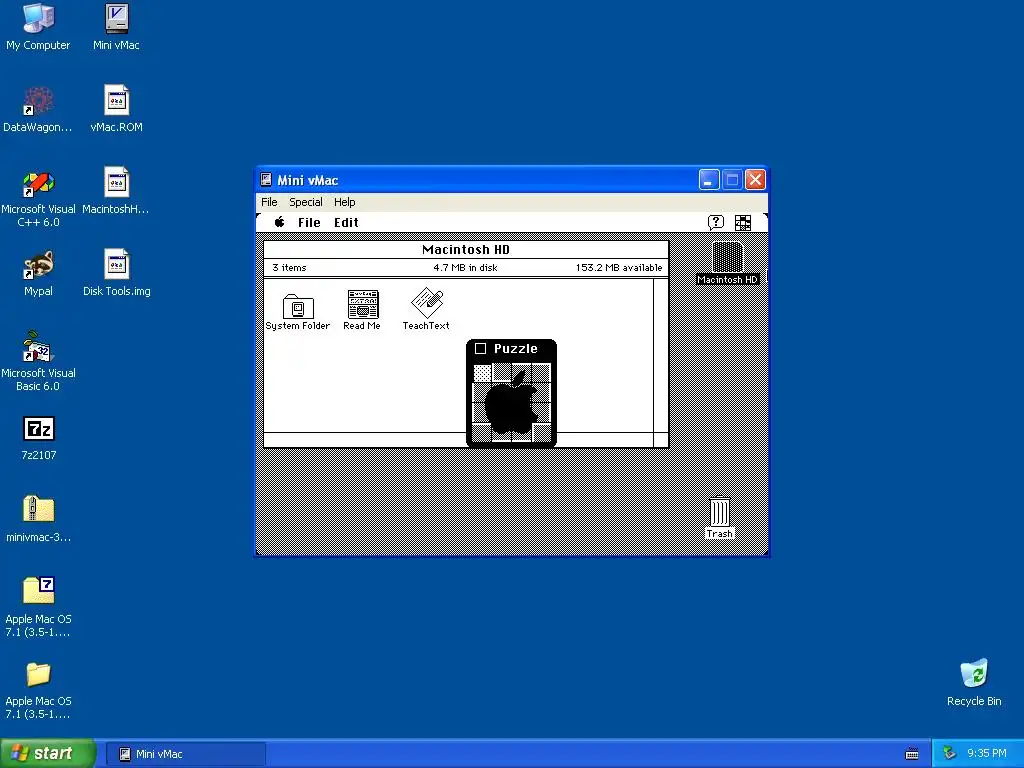Select the vMac.ROM file icon
1024x768 pixels.
(x=116, y=108)
